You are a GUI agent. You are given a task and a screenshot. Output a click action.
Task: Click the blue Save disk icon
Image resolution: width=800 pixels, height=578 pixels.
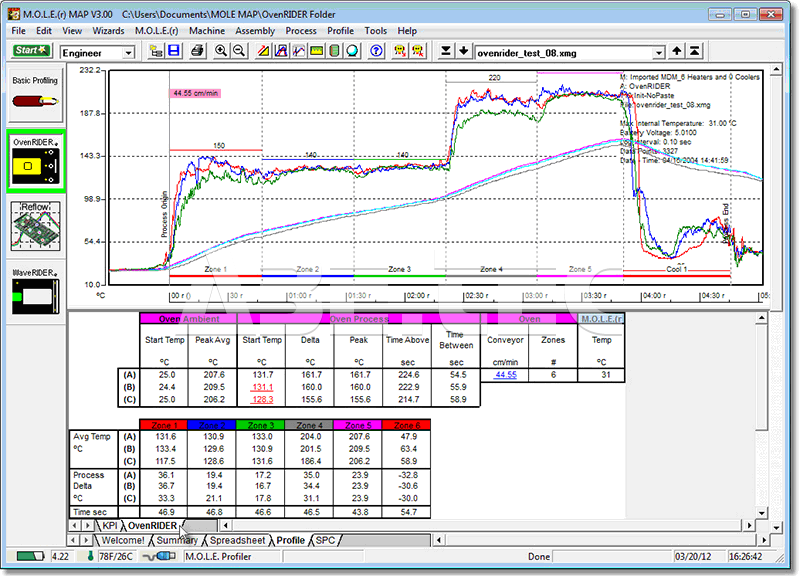coord(174,51)
